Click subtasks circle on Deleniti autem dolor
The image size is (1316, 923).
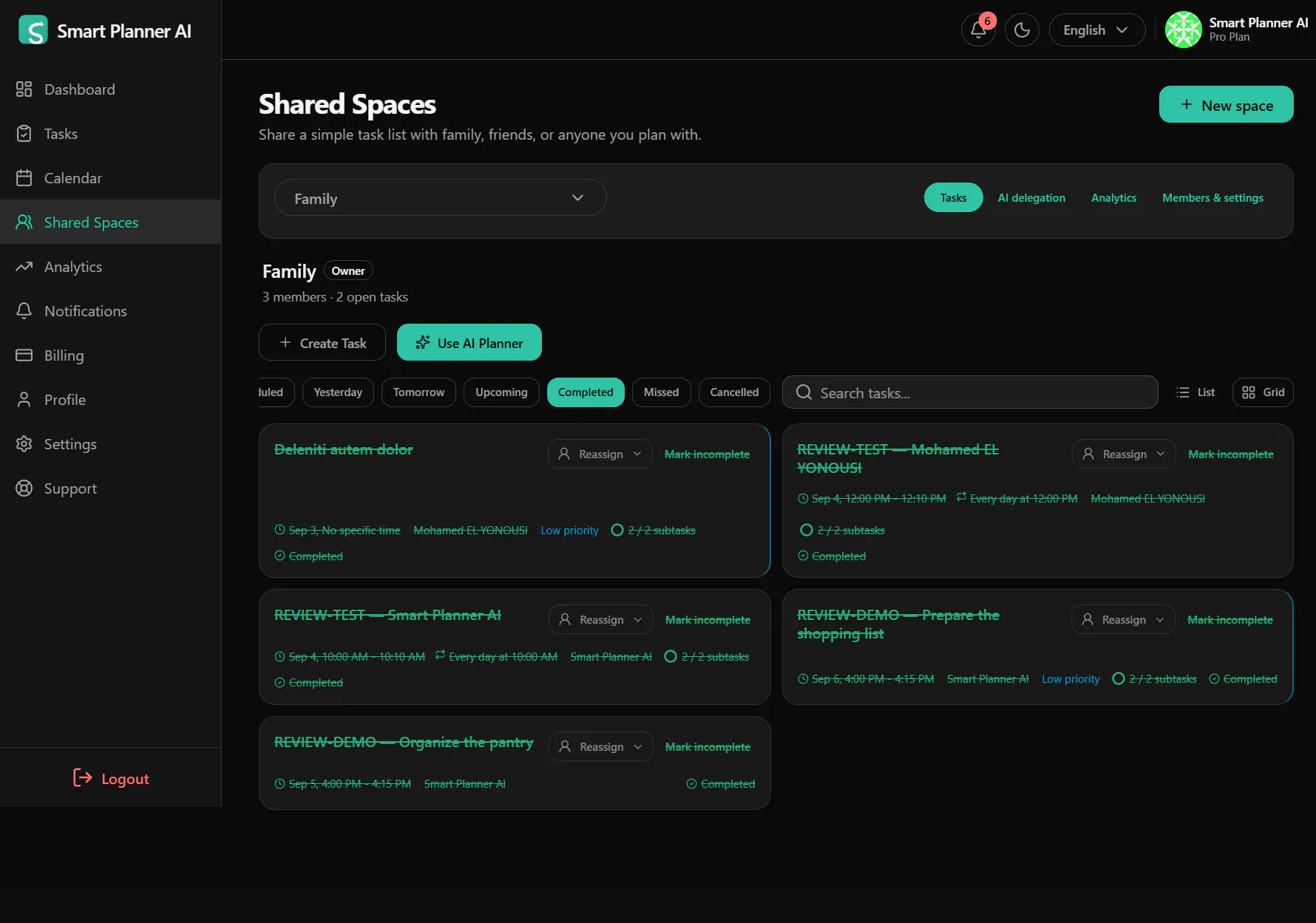[617, 530]
